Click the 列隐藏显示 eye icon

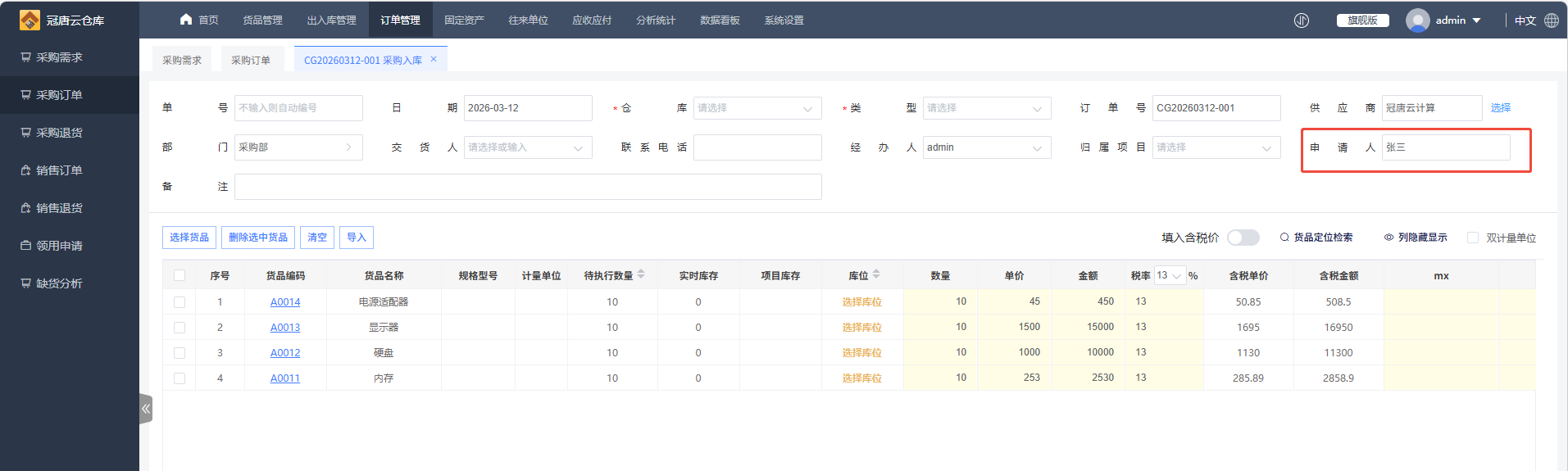coord(1388,238)
